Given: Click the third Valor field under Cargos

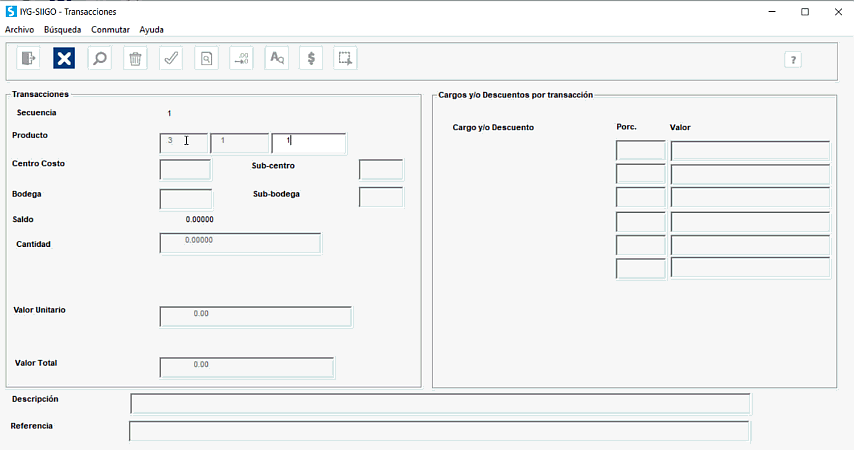Looking at the screenshot, I should click(751, 197).
